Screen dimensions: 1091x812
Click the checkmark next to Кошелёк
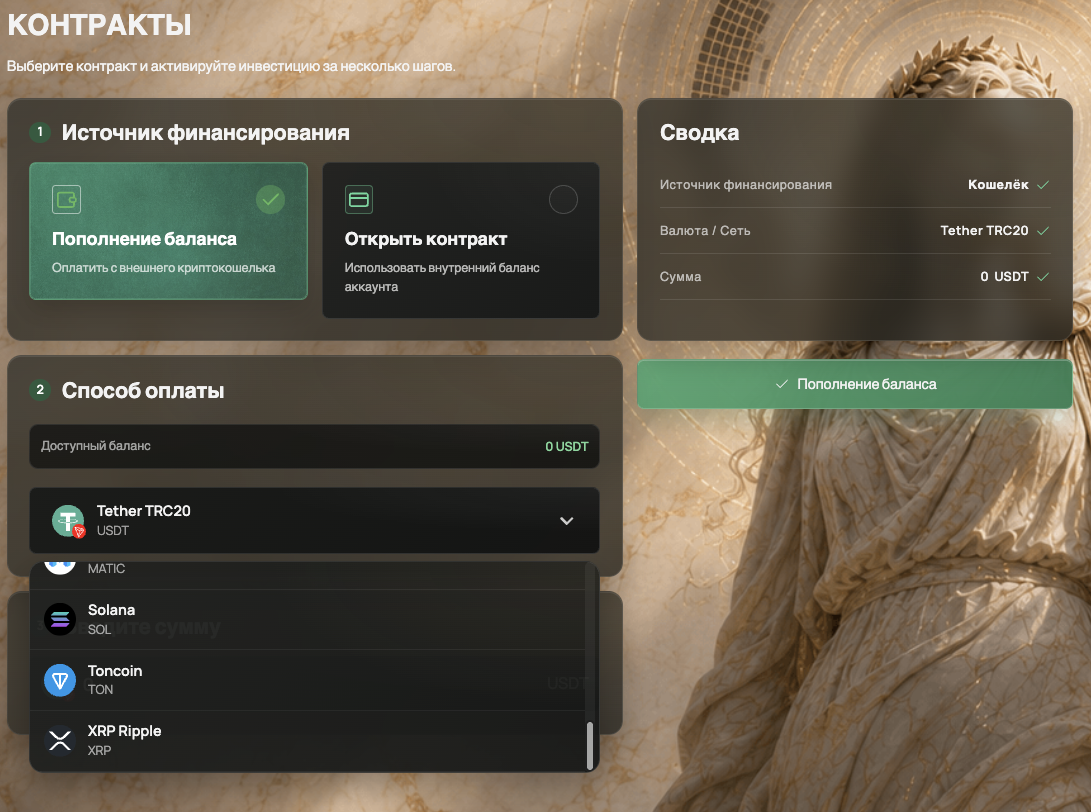pos(1043,185)
